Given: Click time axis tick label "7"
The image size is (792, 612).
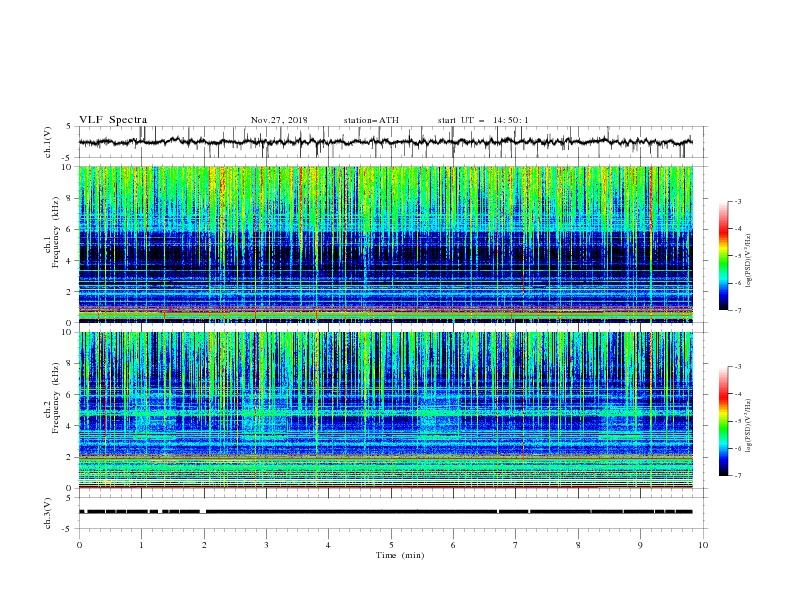Looking at the screenshot, I should pos(516,545).
